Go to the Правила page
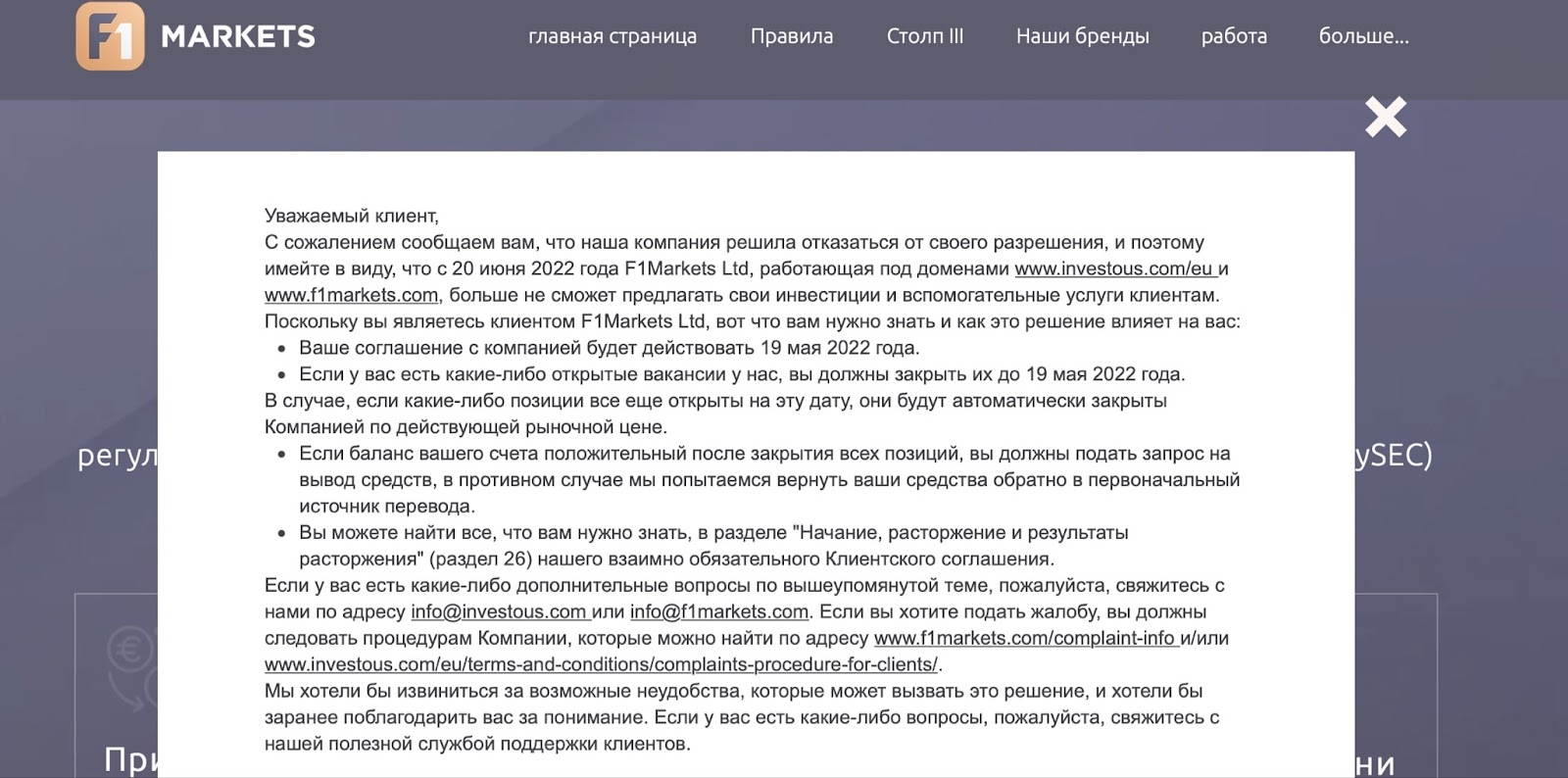The width and height of the screenshot is (1568, 778). (x=792, y=36)
